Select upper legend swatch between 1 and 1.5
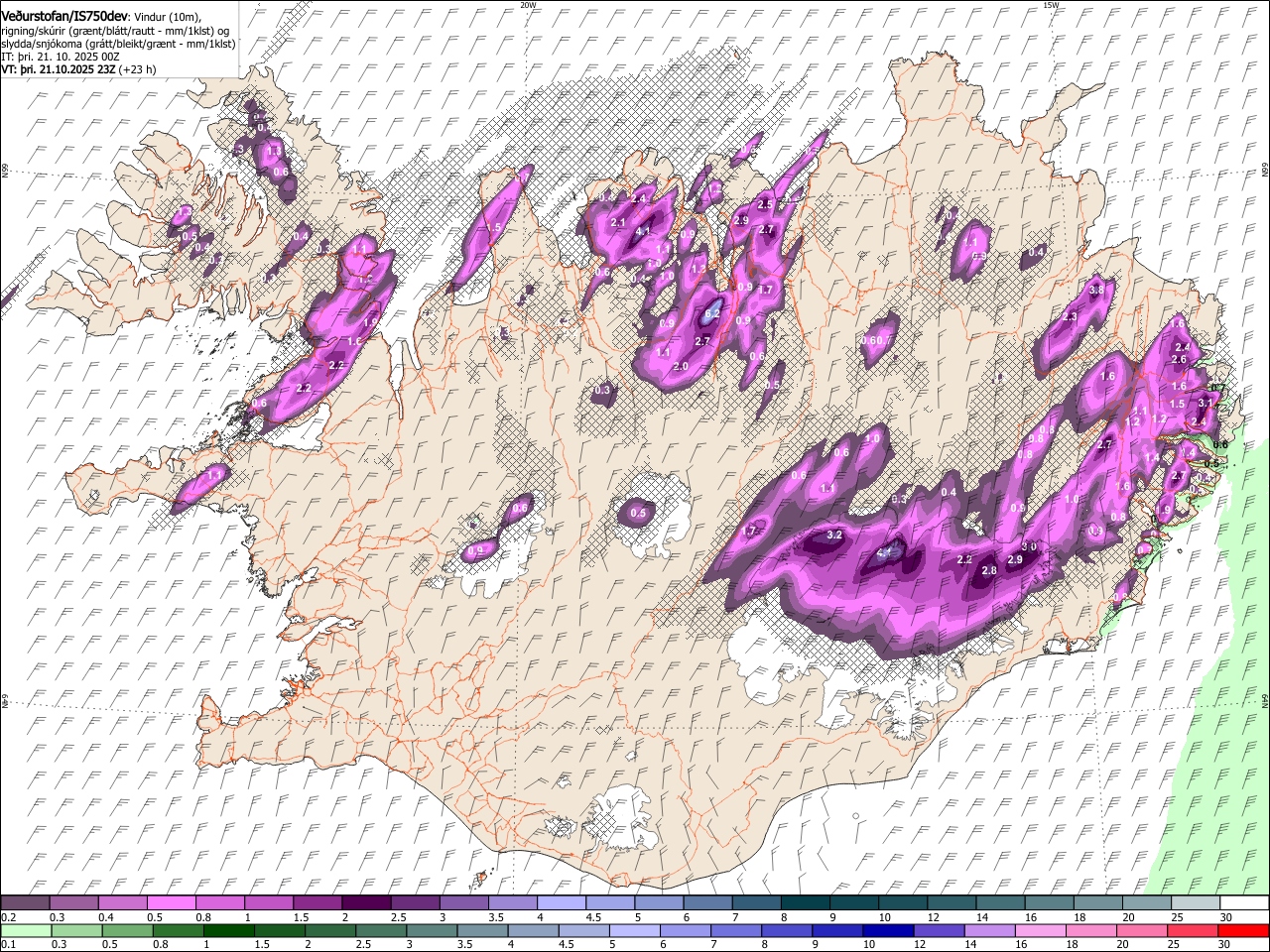1270x952 pixels. tap(269, 903)
